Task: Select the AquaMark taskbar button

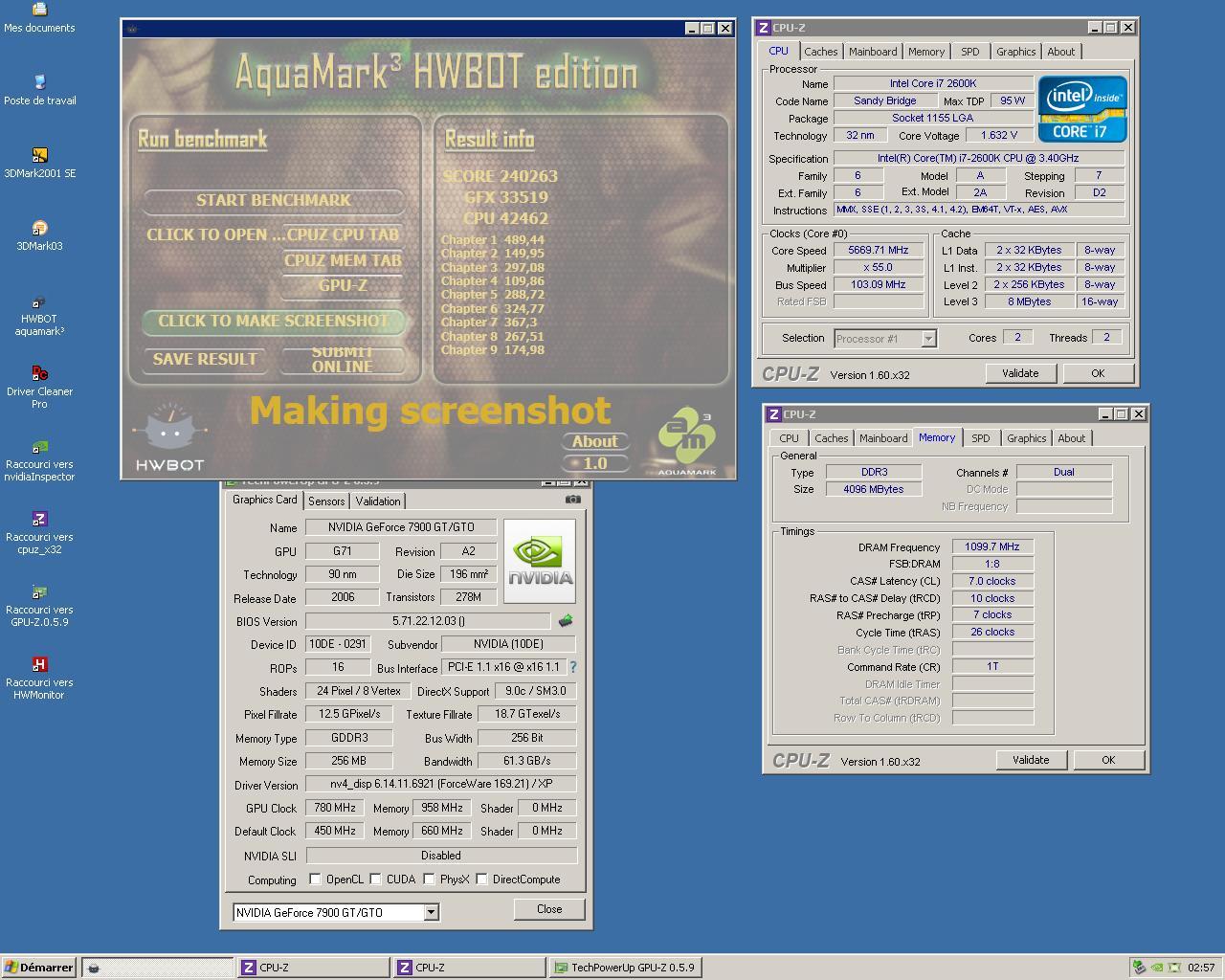Action: point(158,968)
